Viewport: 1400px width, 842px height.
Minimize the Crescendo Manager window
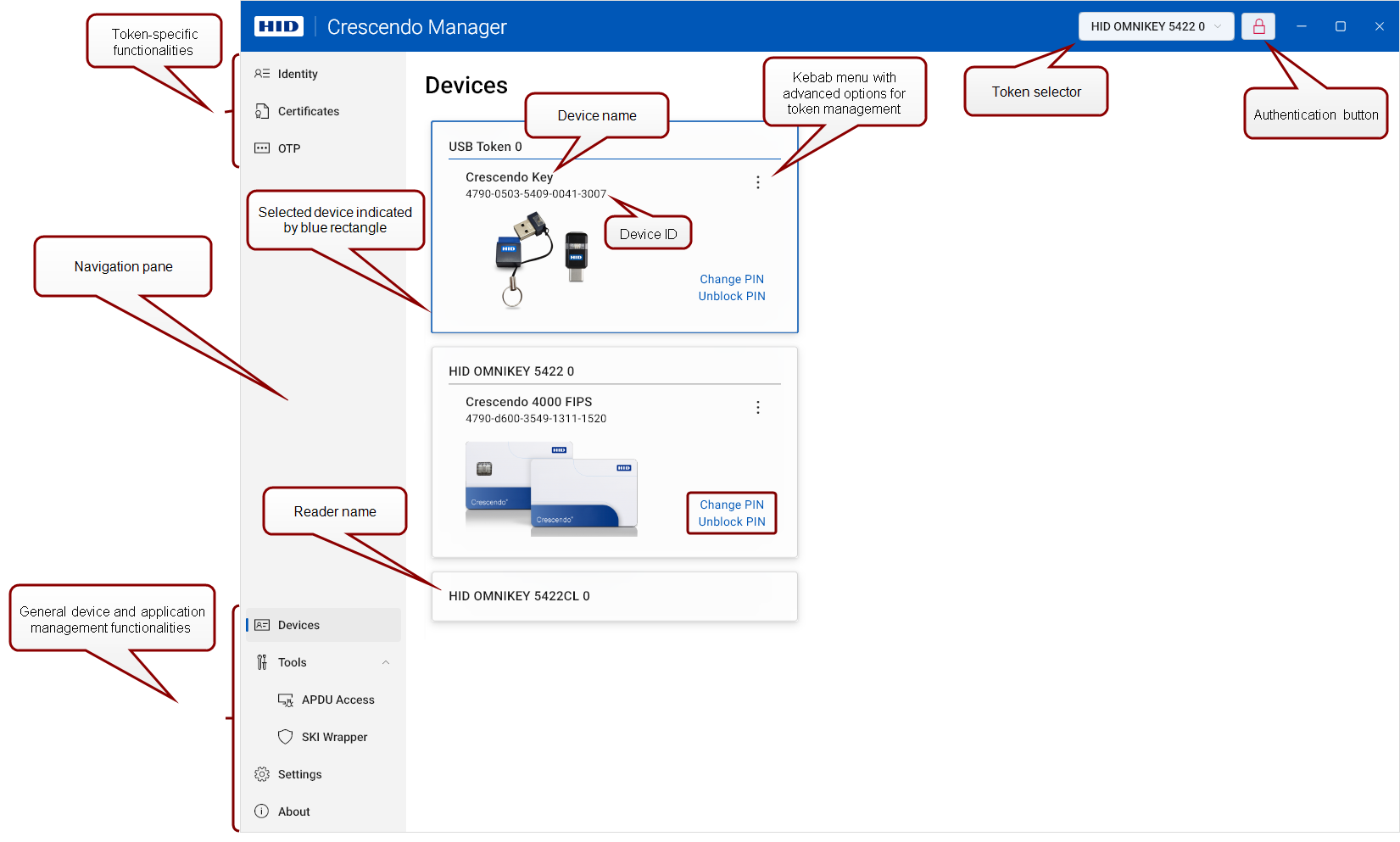pos(1302,26)
